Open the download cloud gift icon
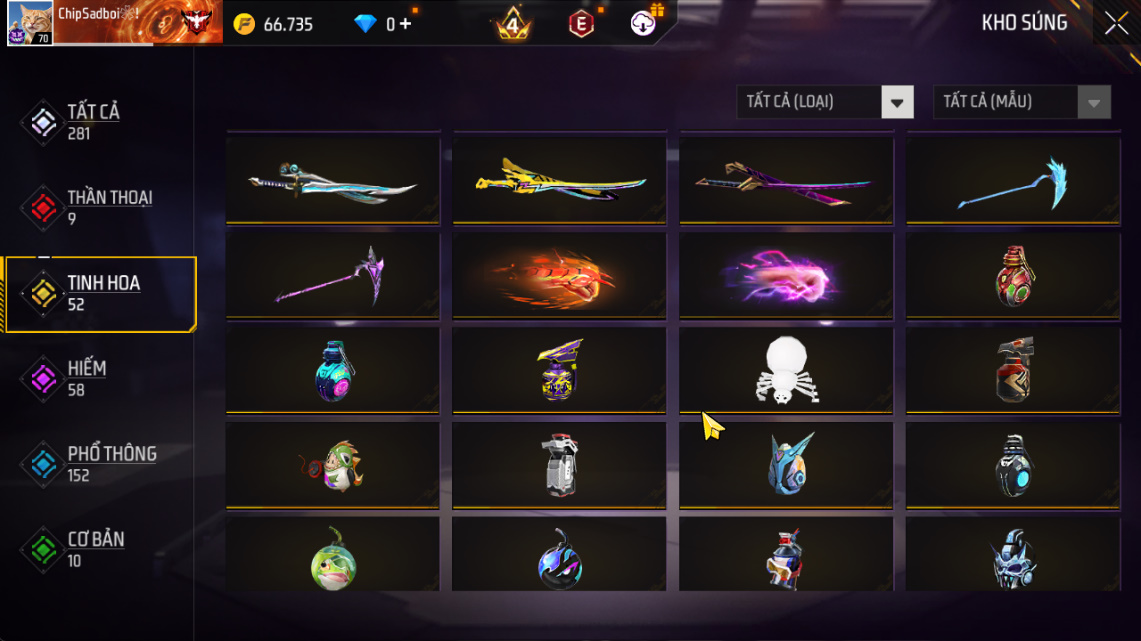This screenshot has height=641, width=1141. 643,24
